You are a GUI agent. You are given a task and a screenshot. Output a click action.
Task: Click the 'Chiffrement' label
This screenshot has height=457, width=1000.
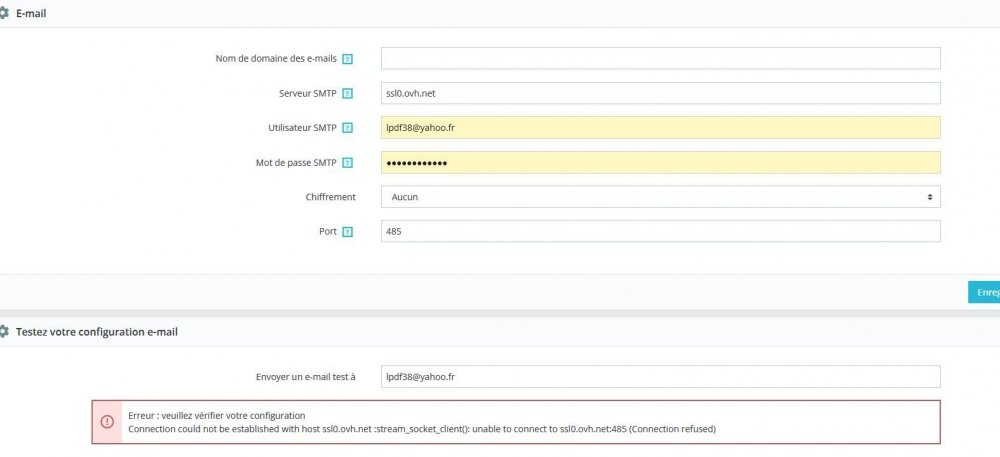[x=330, y=197]
